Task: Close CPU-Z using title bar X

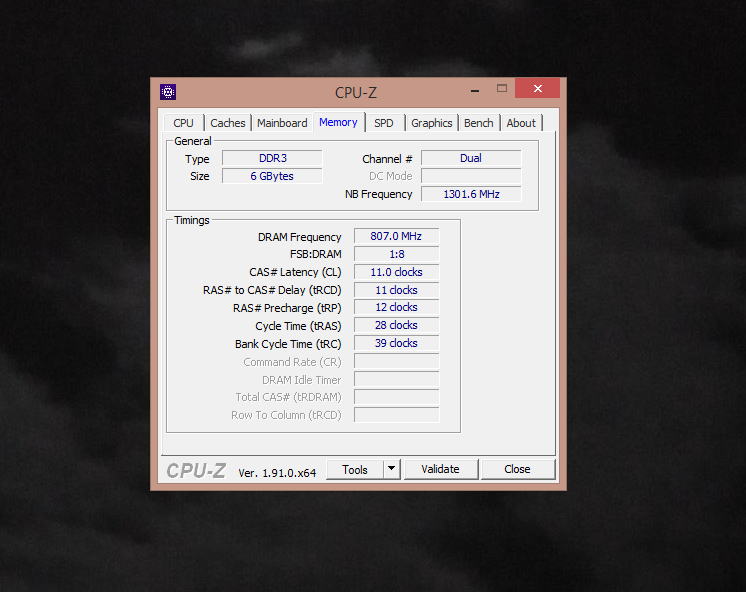Action: (x=539, y=89)
